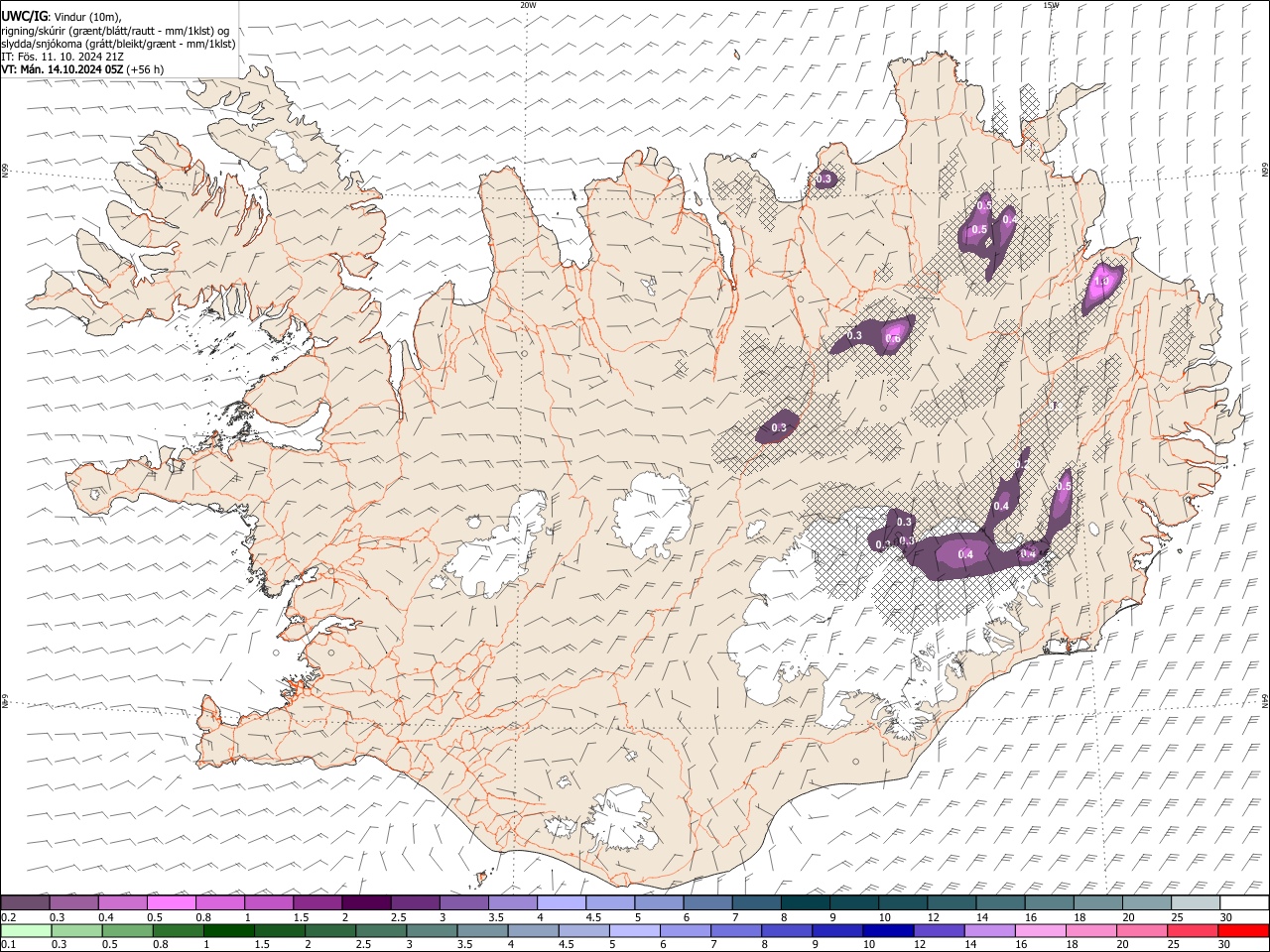Select the upper legend swatch labeled 9

coord(853,902)
